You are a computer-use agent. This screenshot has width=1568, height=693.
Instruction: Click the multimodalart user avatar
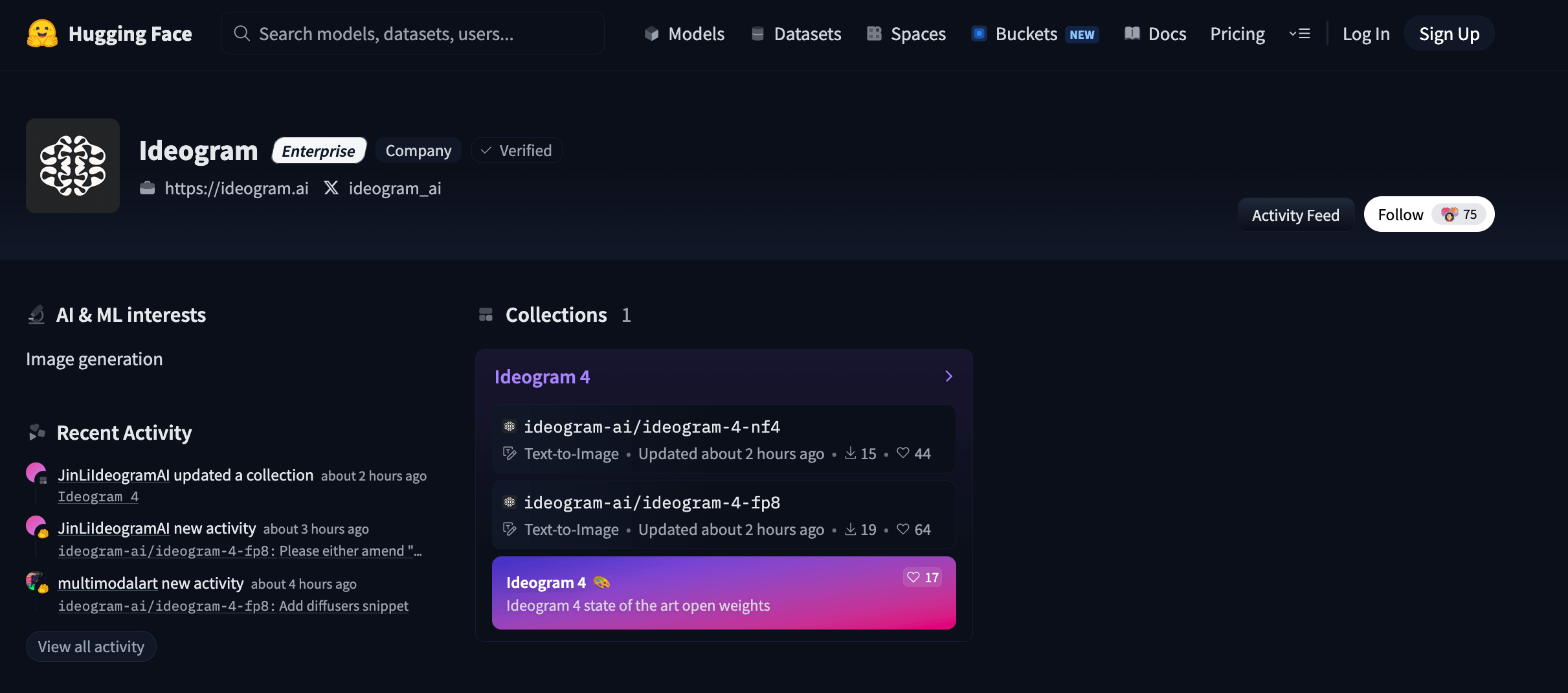(x=36, y=582)
